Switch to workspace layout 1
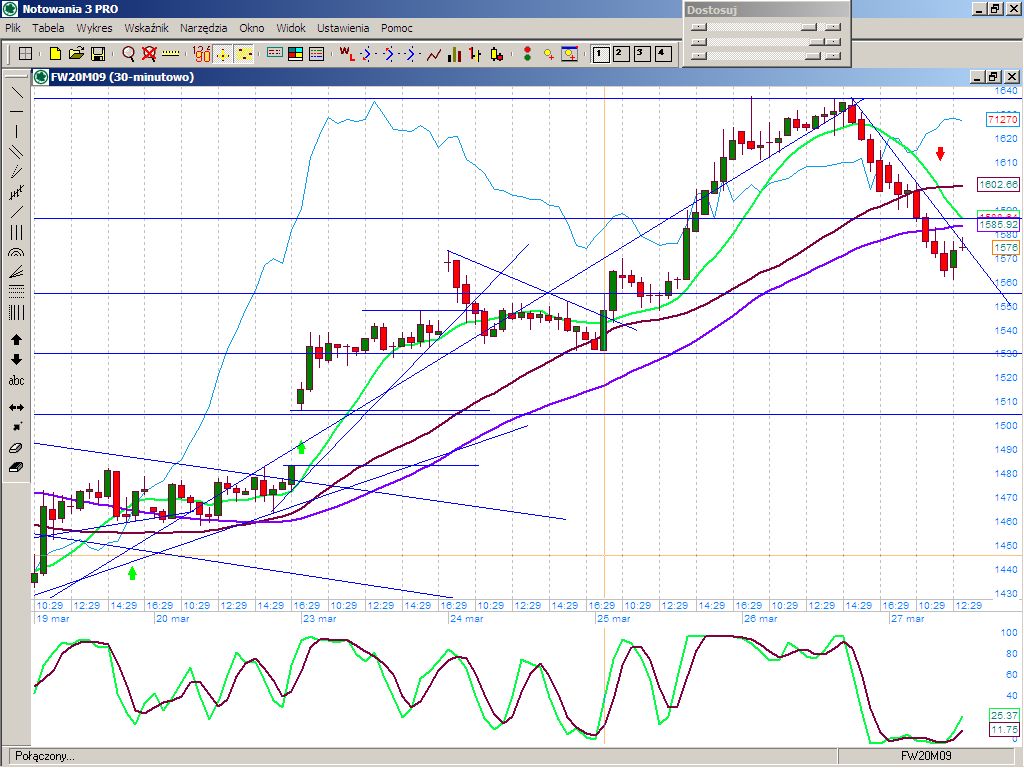Image resolution: width=1024 pixels, height=768 pixels. [x=601, y=54]
